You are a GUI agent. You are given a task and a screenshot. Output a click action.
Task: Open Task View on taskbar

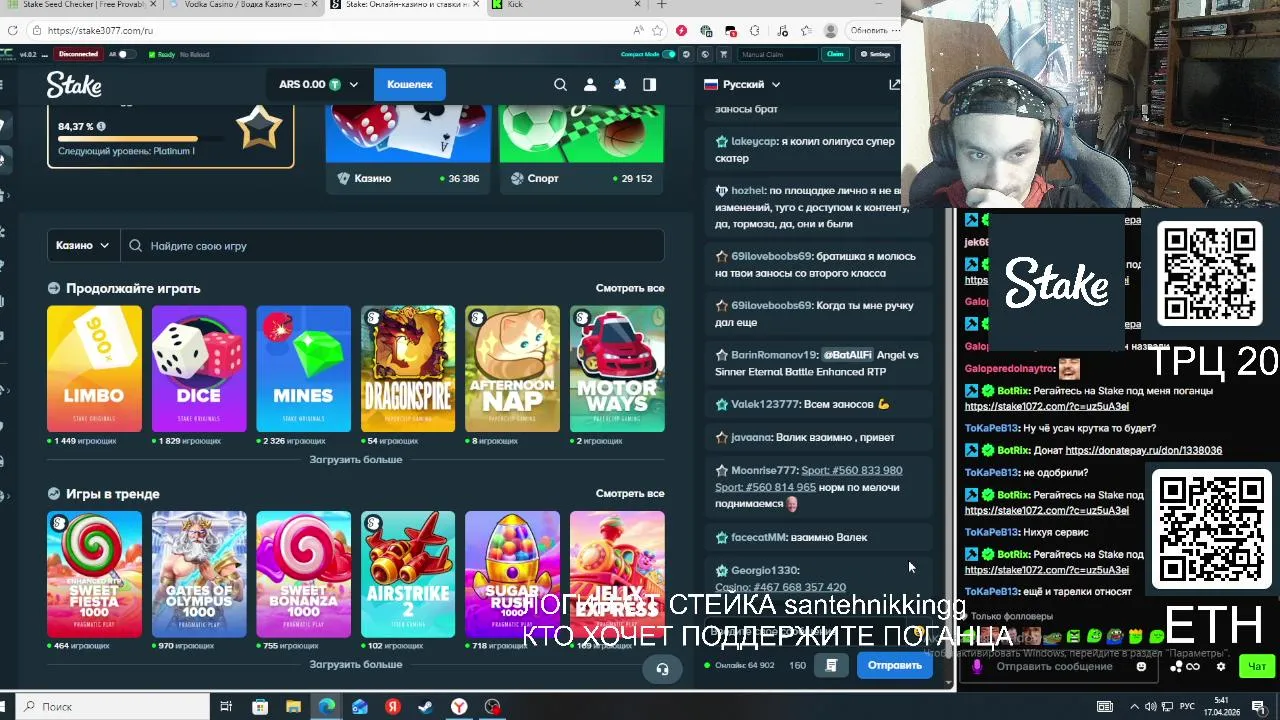click(226, 707)
